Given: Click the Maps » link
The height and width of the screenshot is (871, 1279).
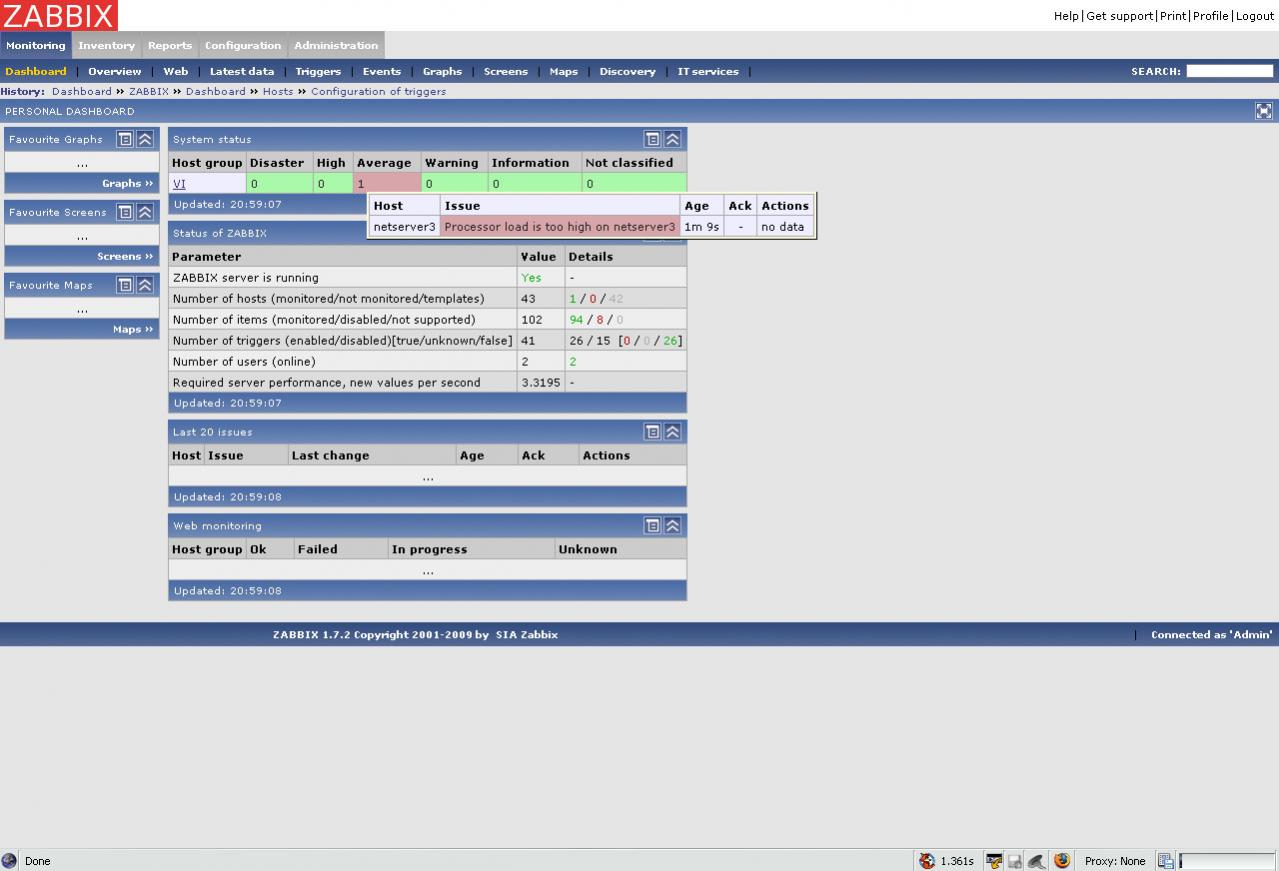Looking at the screenshot, I should pyautogui.click(x=133, y=329).
